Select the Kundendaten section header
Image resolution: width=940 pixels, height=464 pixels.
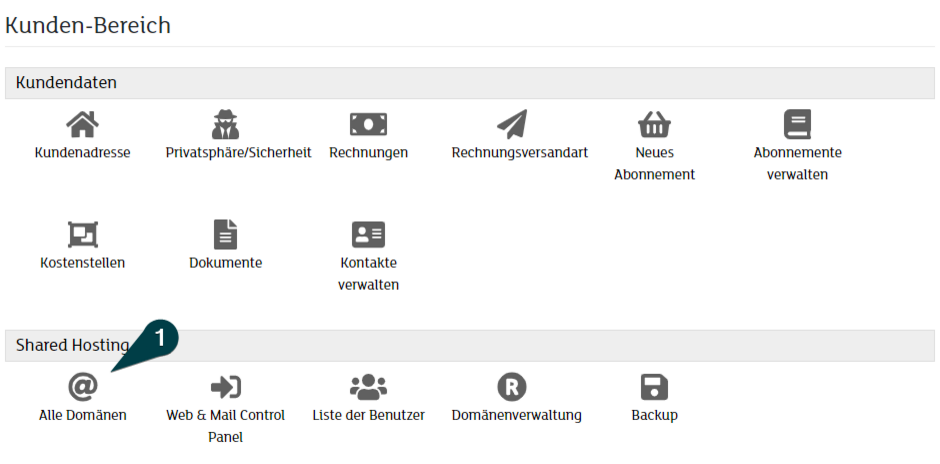coord(469,83)
